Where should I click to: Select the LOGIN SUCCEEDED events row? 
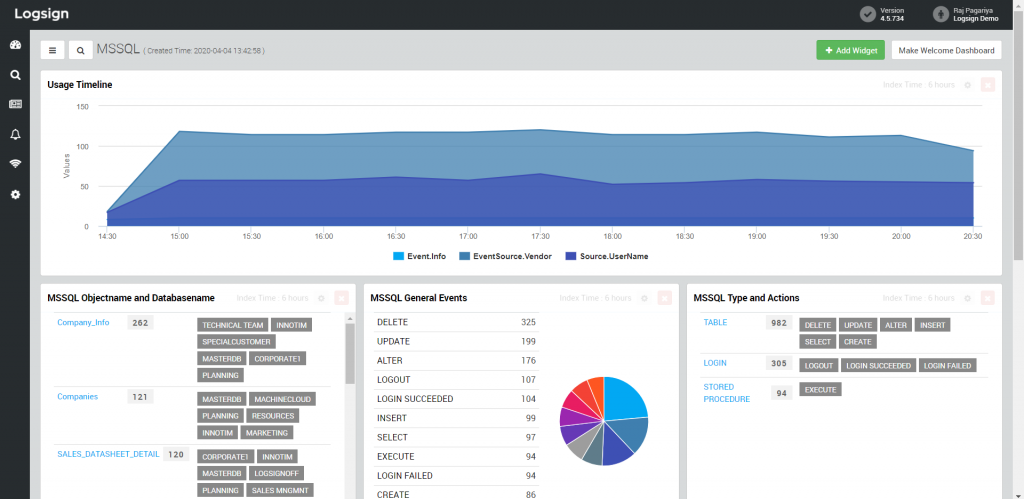pyautogui.click(x=456, y=399)
